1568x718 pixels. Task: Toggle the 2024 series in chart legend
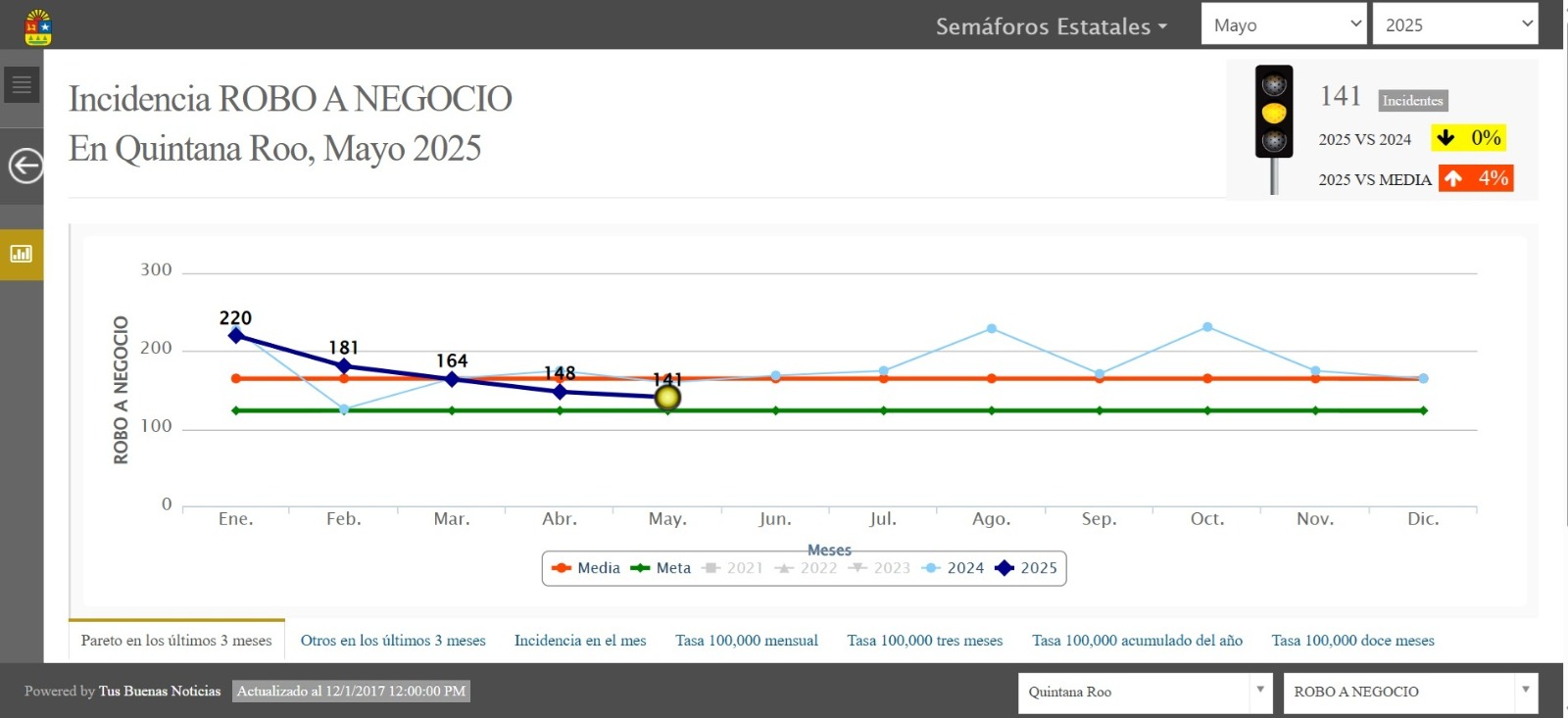955,568
